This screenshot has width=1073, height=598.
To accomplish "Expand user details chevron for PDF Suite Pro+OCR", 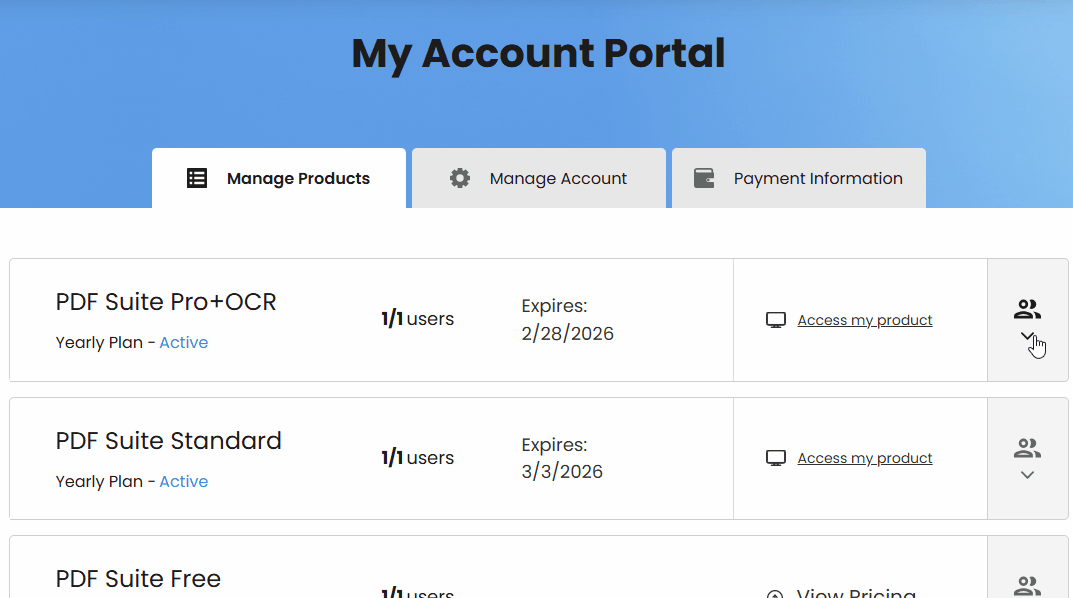I will 1026,336.
